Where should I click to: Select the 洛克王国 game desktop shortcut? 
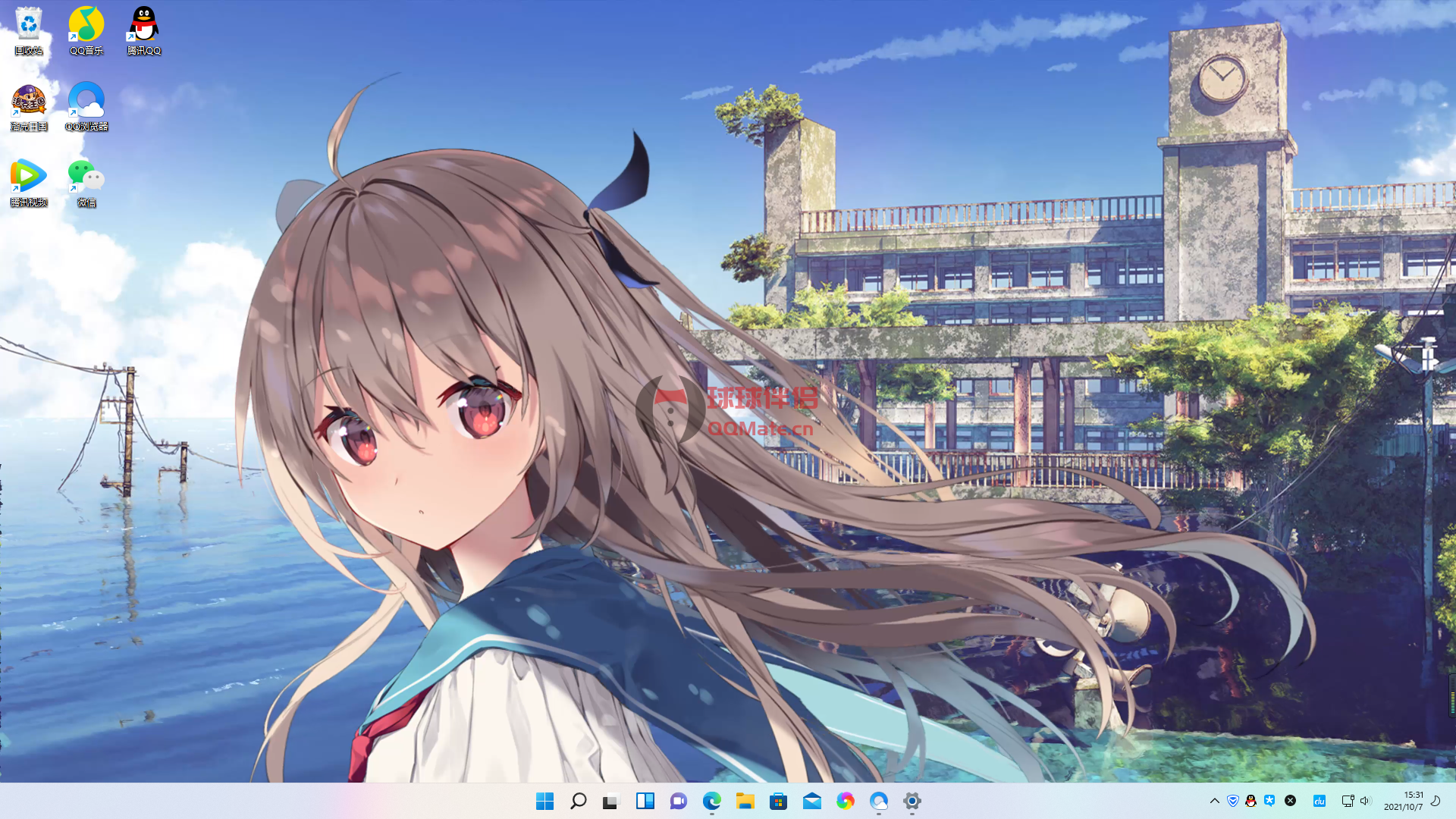pyautogui.click(x=29, y=106)
